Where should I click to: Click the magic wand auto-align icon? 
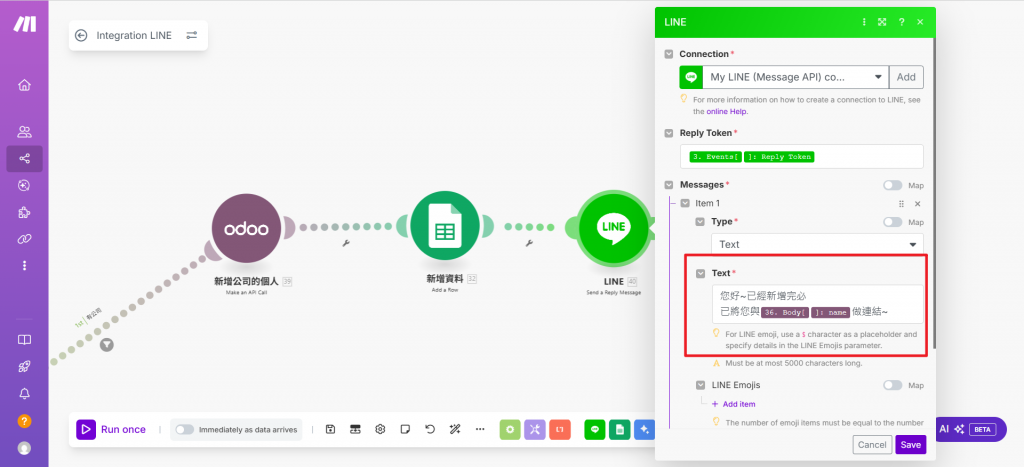(x=455, y=429)
